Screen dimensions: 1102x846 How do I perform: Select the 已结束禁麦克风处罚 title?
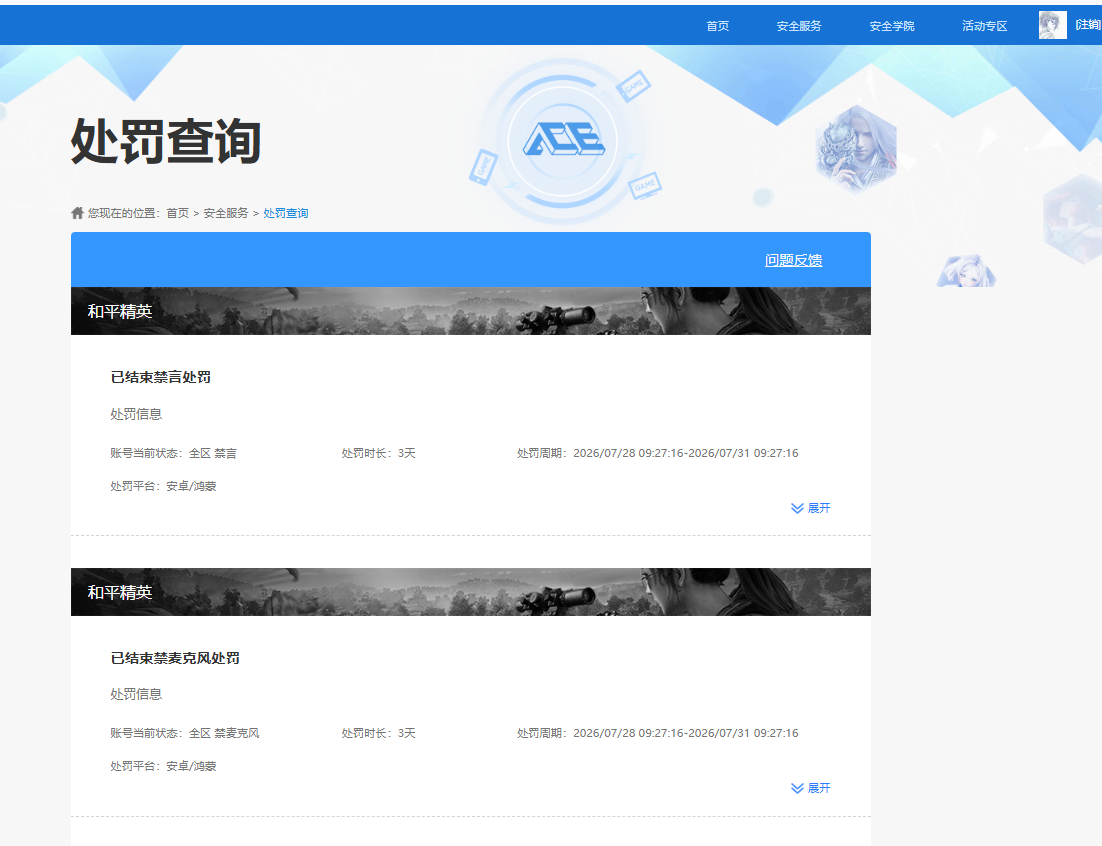(175, 658)
